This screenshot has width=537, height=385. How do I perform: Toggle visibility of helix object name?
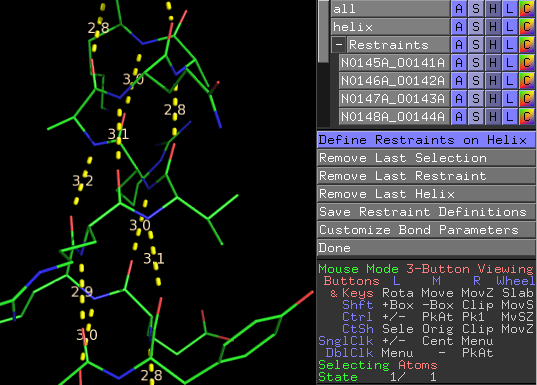390,26
